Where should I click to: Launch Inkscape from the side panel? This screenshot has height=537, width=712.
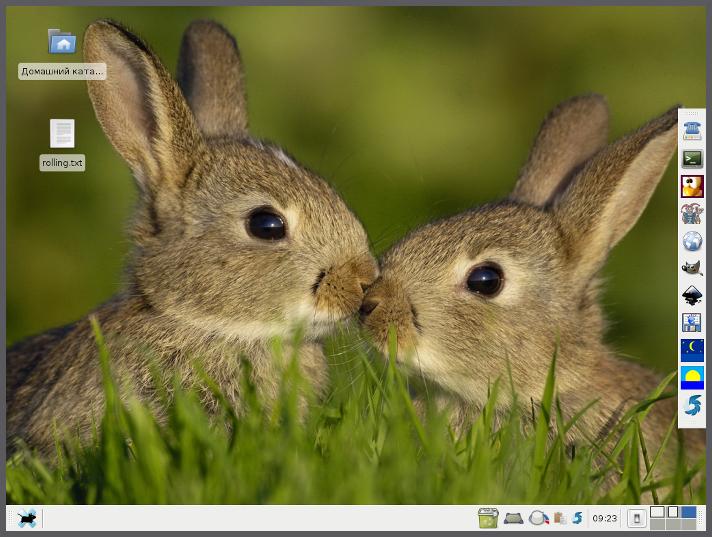tap(691, 295)
